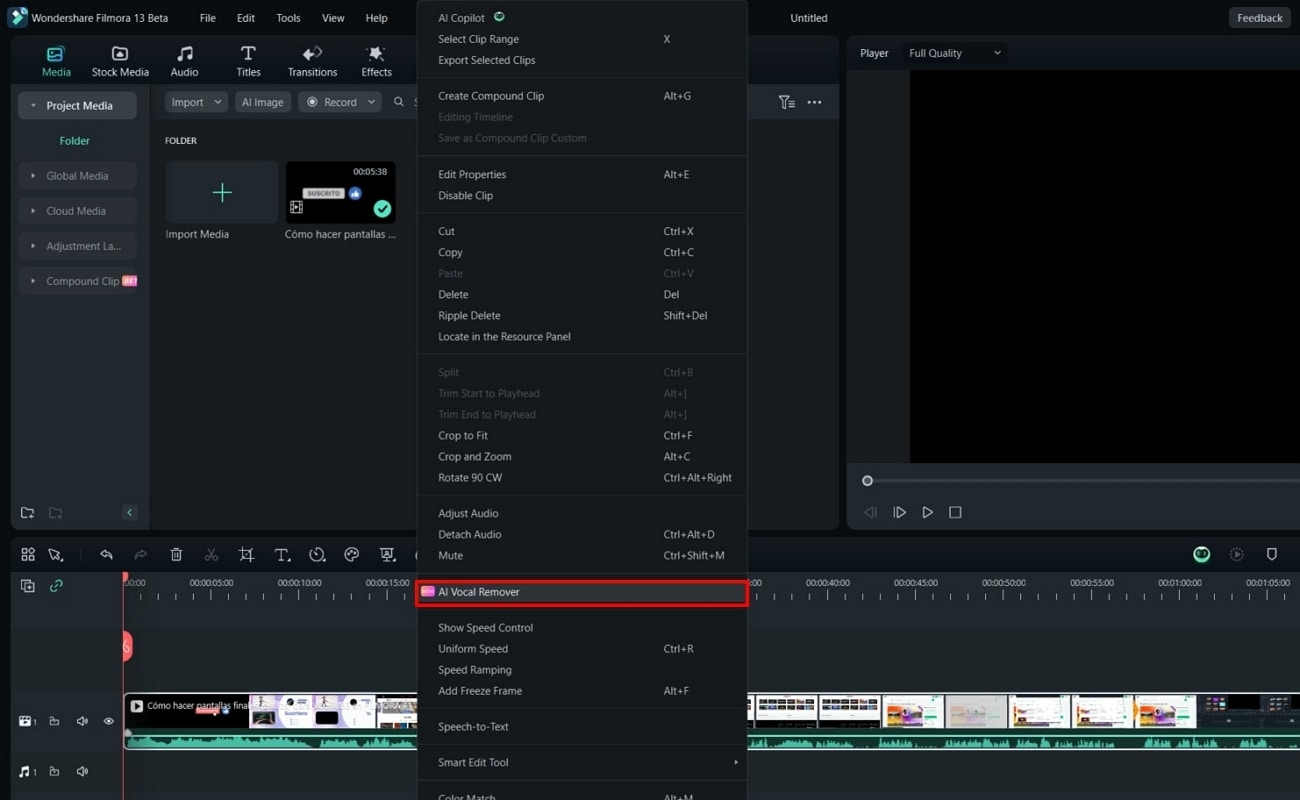Click the Feedback button
The width and height of the screenshot is (1300, 800).
point(1259,18)
